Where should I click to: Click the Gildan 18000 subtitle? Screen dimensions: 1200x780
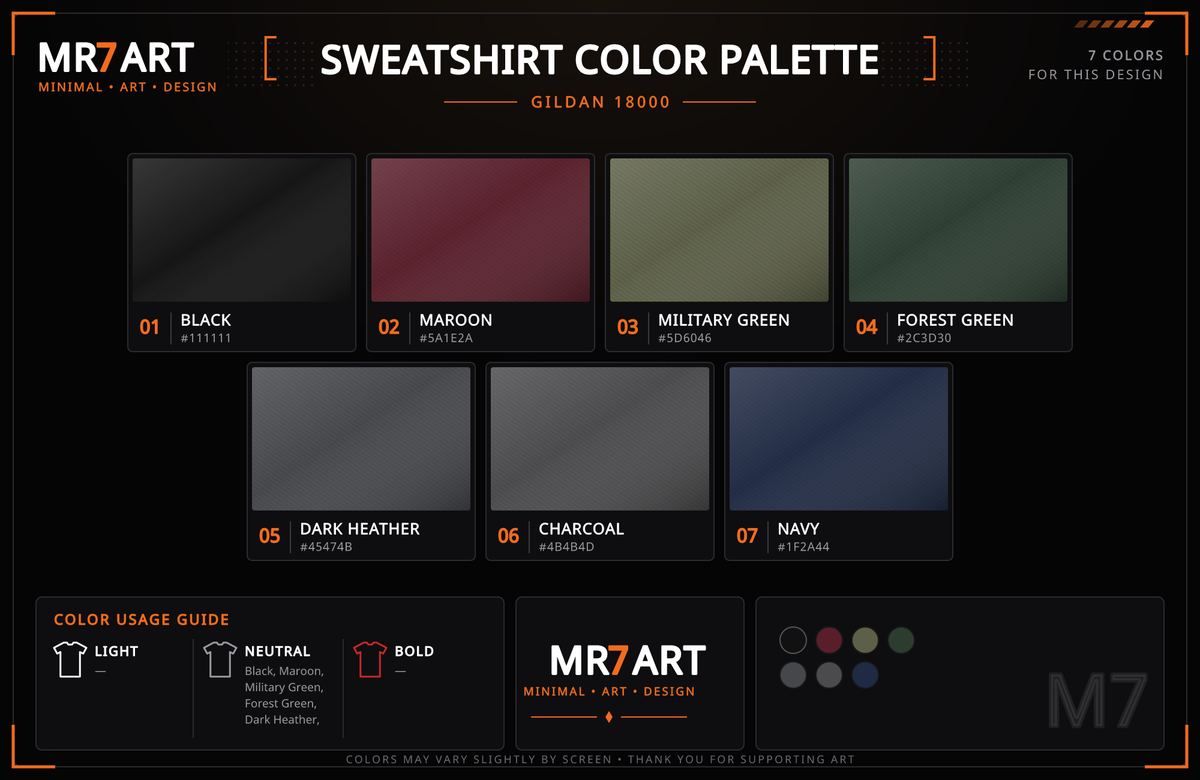(x=600, y=102)
